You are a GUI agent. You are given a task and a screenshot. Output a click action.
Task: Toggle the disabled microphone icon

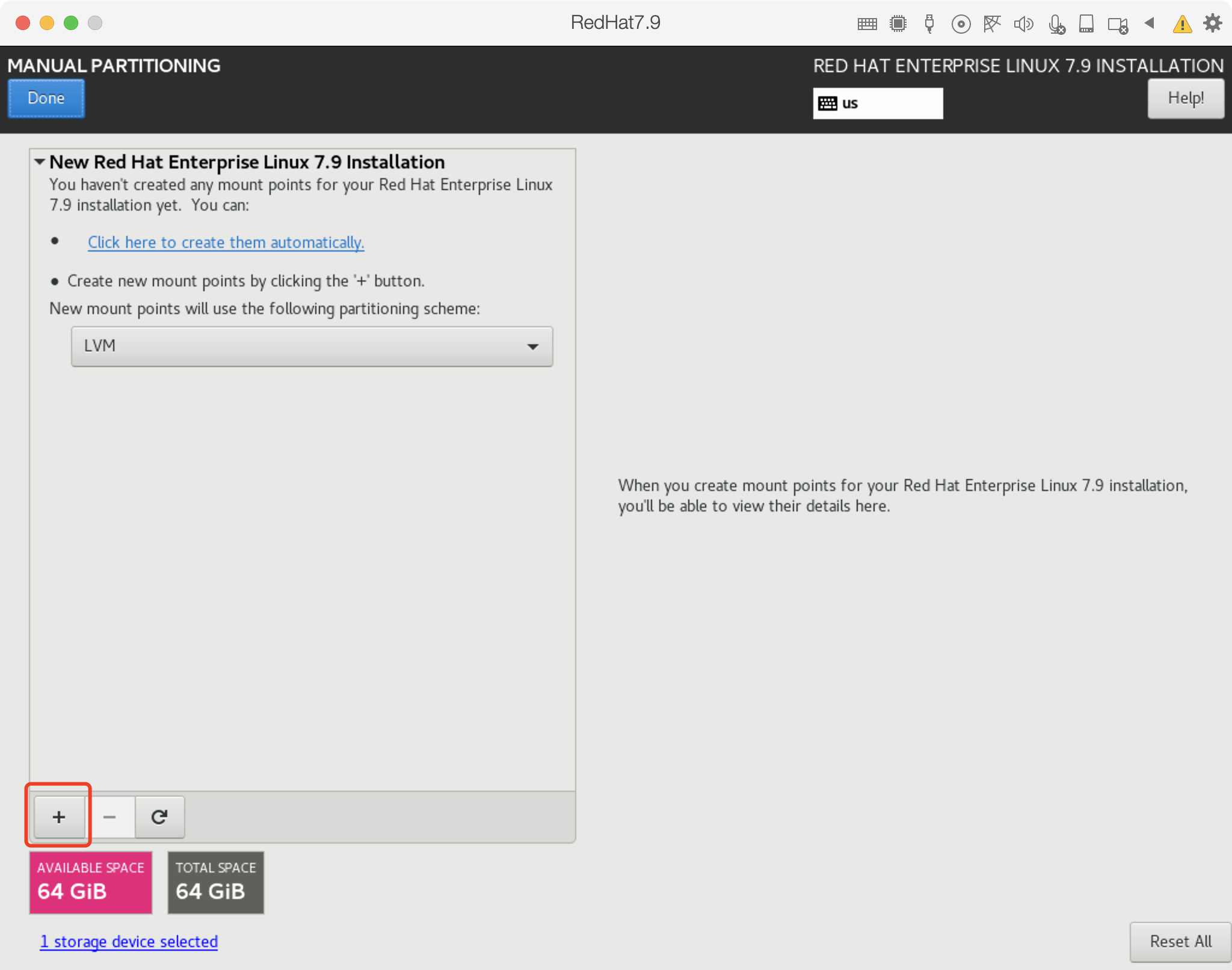1056,24
